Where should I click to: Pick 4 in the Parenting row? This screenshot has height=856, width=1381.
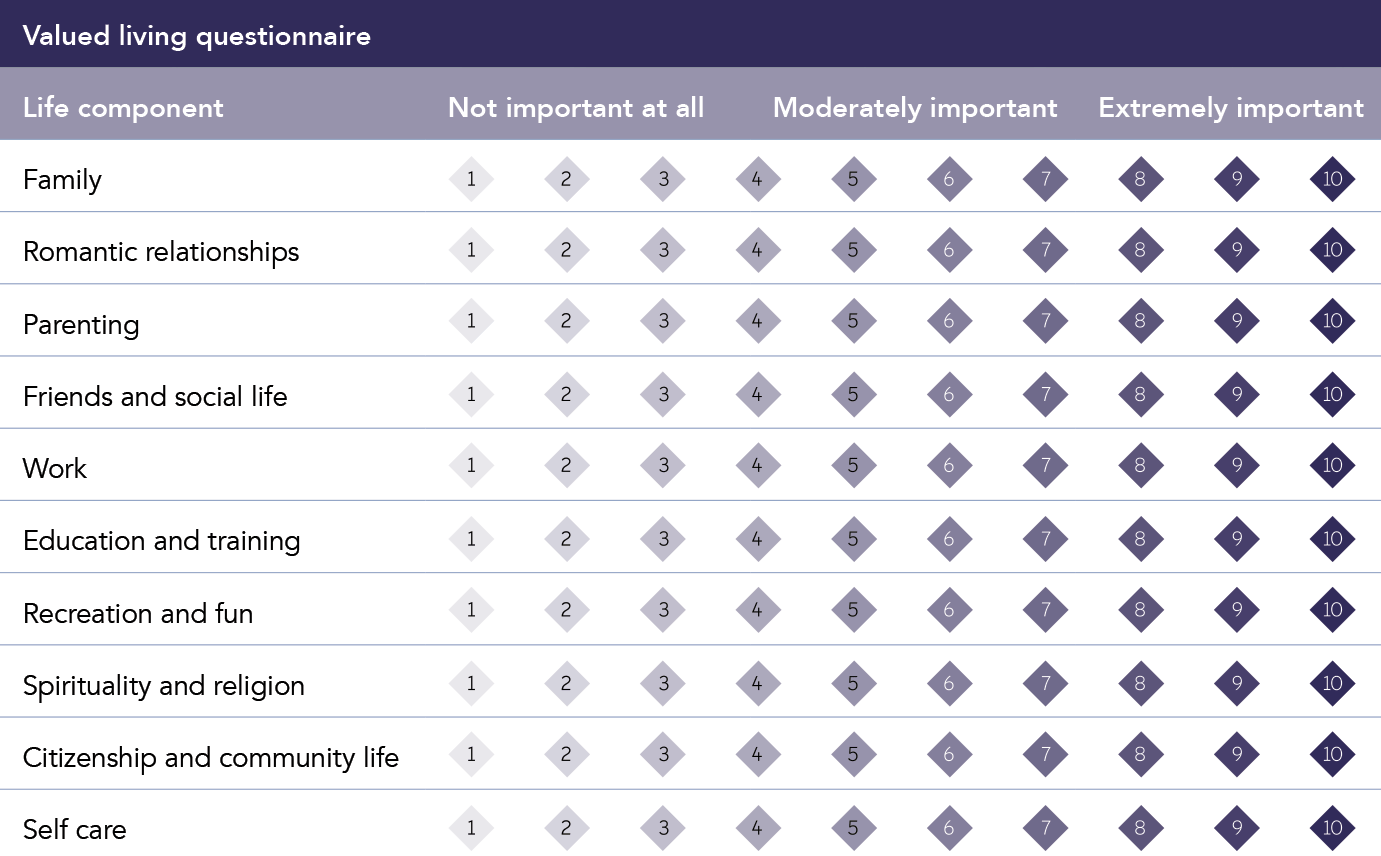coord(757,322)
